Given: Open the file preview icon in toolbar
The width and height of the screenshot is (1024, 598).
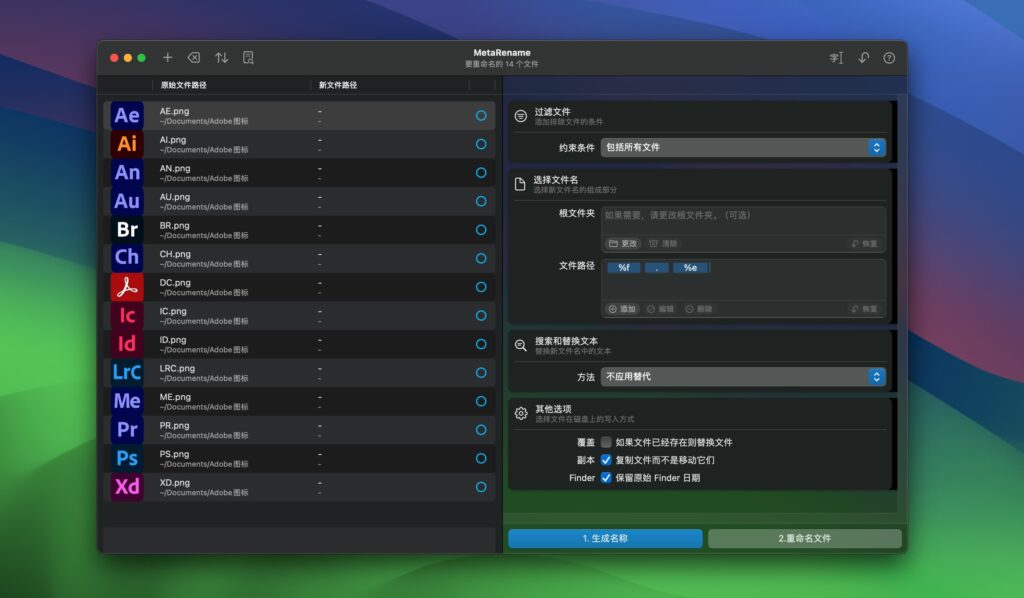Looking at the screenshot, I should click(x=248, y=58).
